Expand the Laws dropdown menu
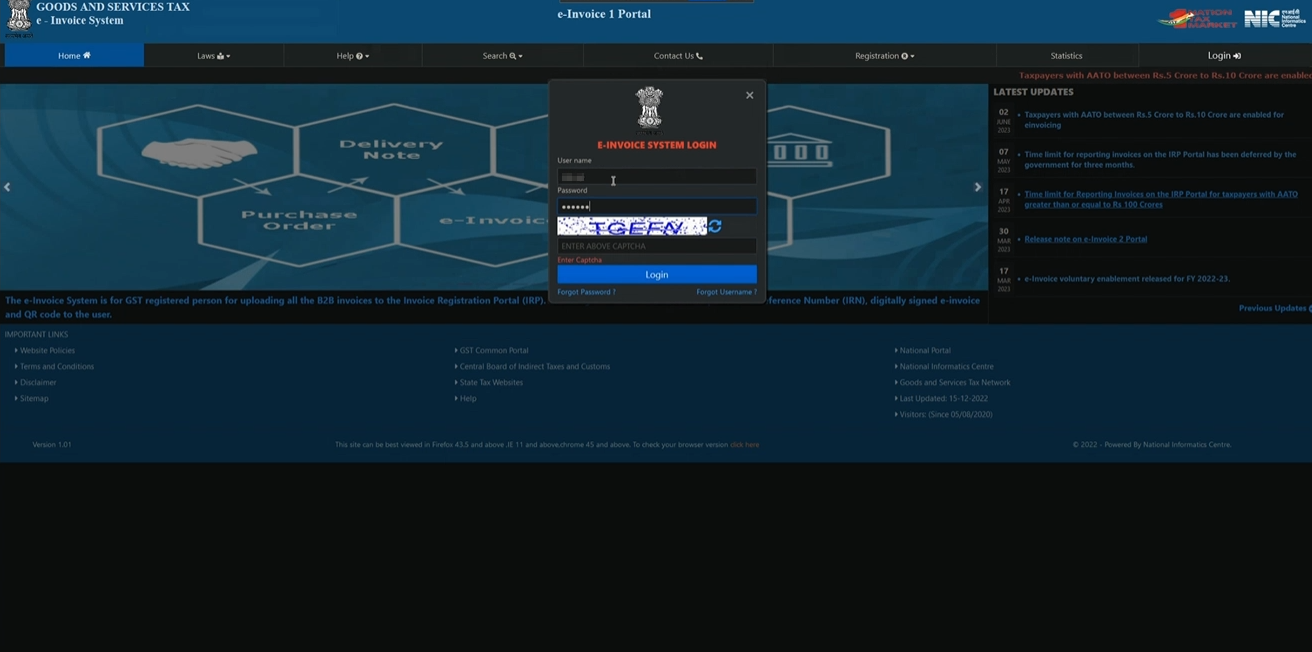The height and width of the screenshot is (652, 1312). [213, 55]
